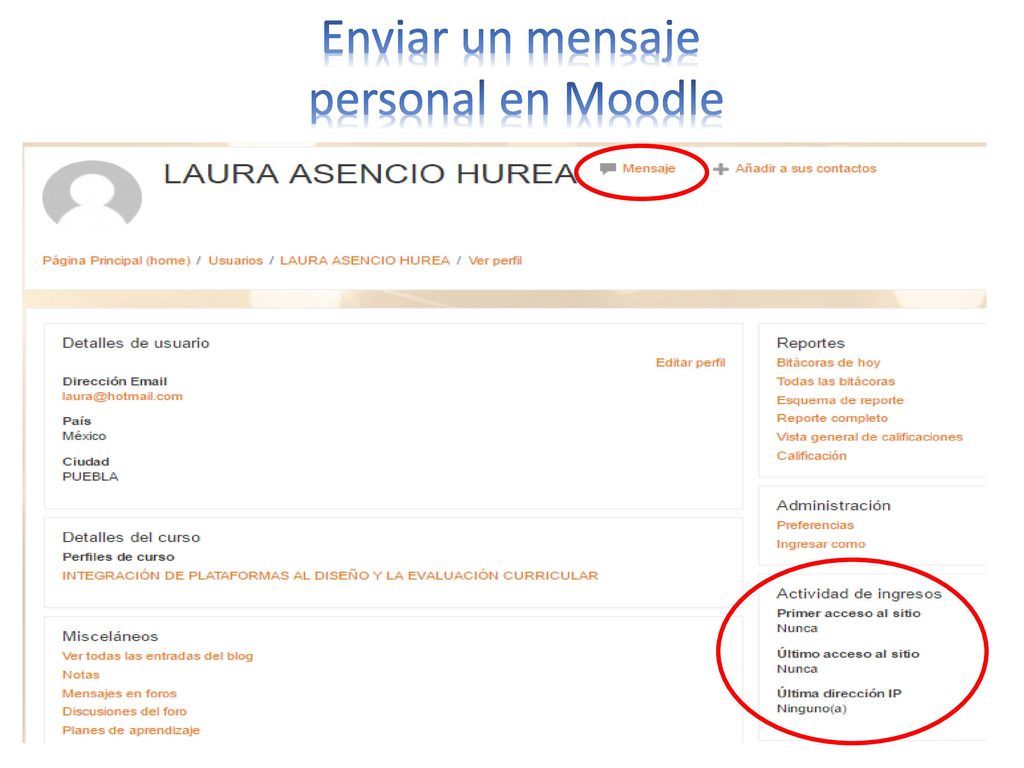1024x768 pixels.
Task: Open the Notas link
Action: pos(81,675)
